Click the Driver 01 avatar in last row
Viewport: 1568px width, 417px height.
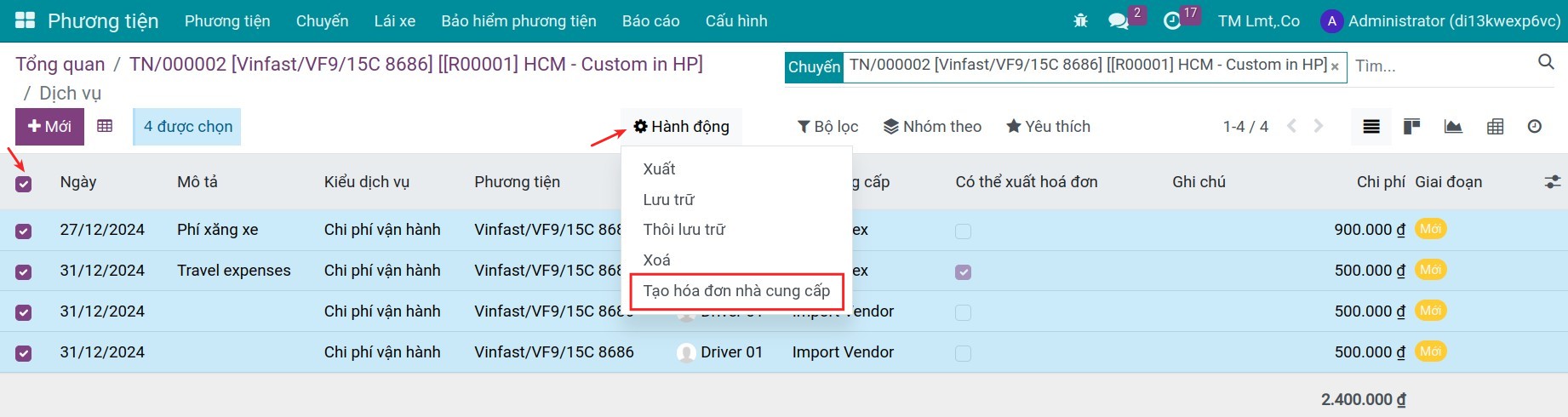tap(686, 352)
